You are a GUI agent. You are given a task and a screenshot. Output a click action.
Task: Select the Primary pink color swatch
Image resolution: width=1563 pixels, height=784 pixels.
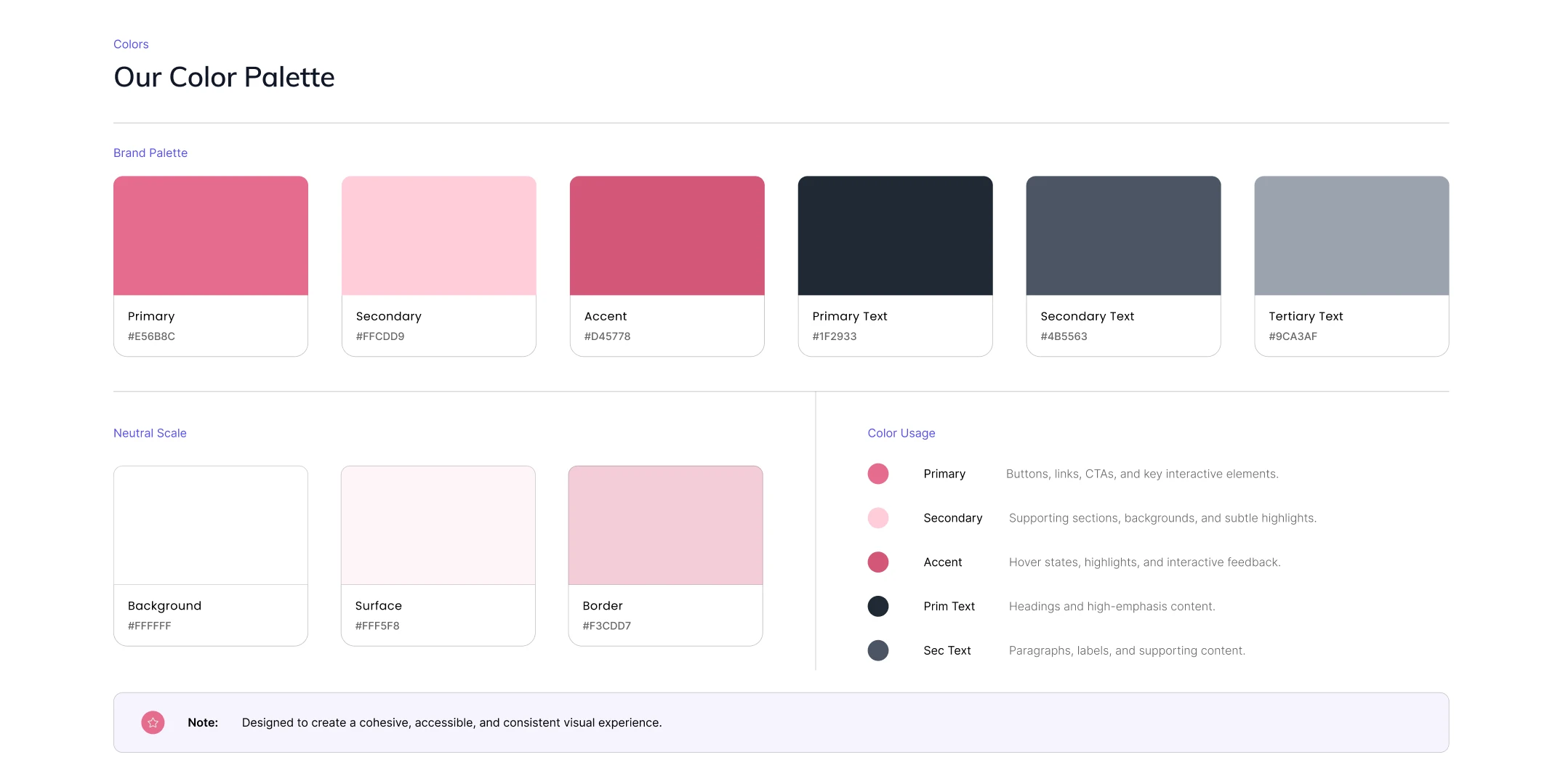point(211,235)
